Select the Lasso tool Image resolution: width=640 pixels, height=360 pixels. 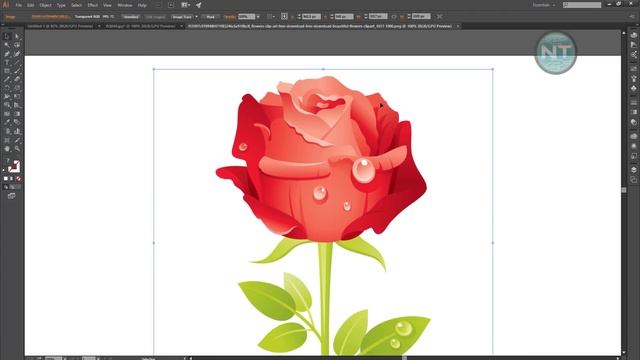tap(17, 45)
